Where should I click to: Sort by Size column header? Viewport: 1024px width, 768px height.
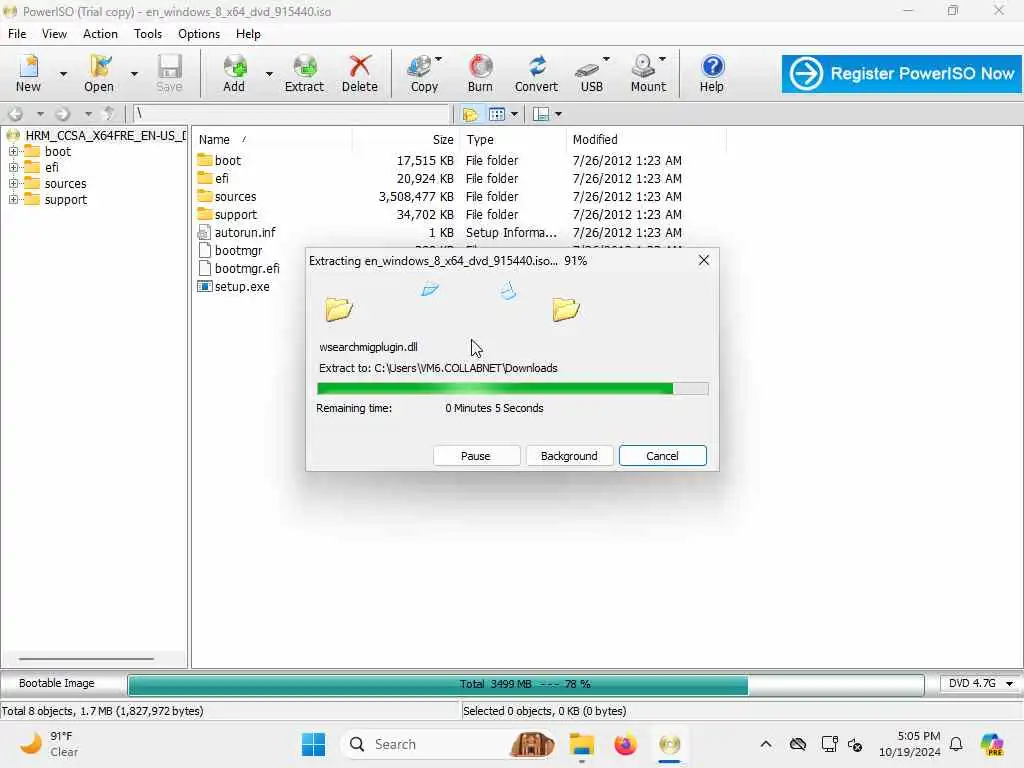click(x=406, y=139)
